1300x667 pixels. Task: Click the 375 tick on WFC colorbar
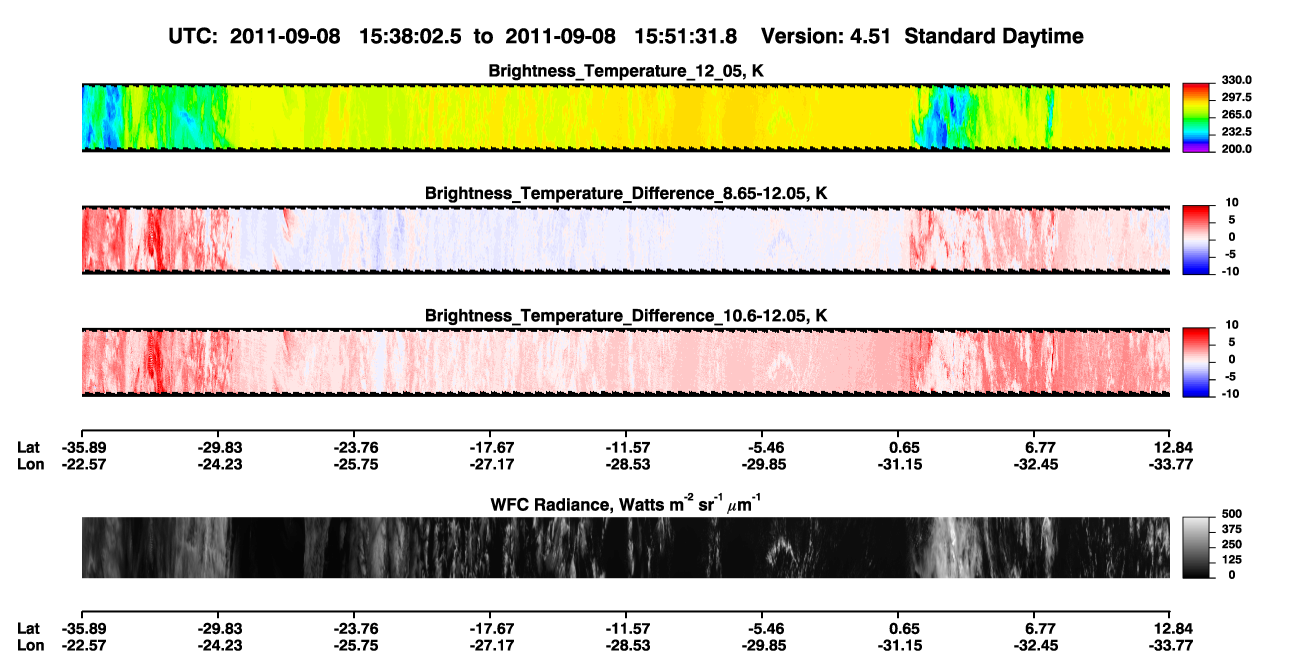(x=1232, y=529)
